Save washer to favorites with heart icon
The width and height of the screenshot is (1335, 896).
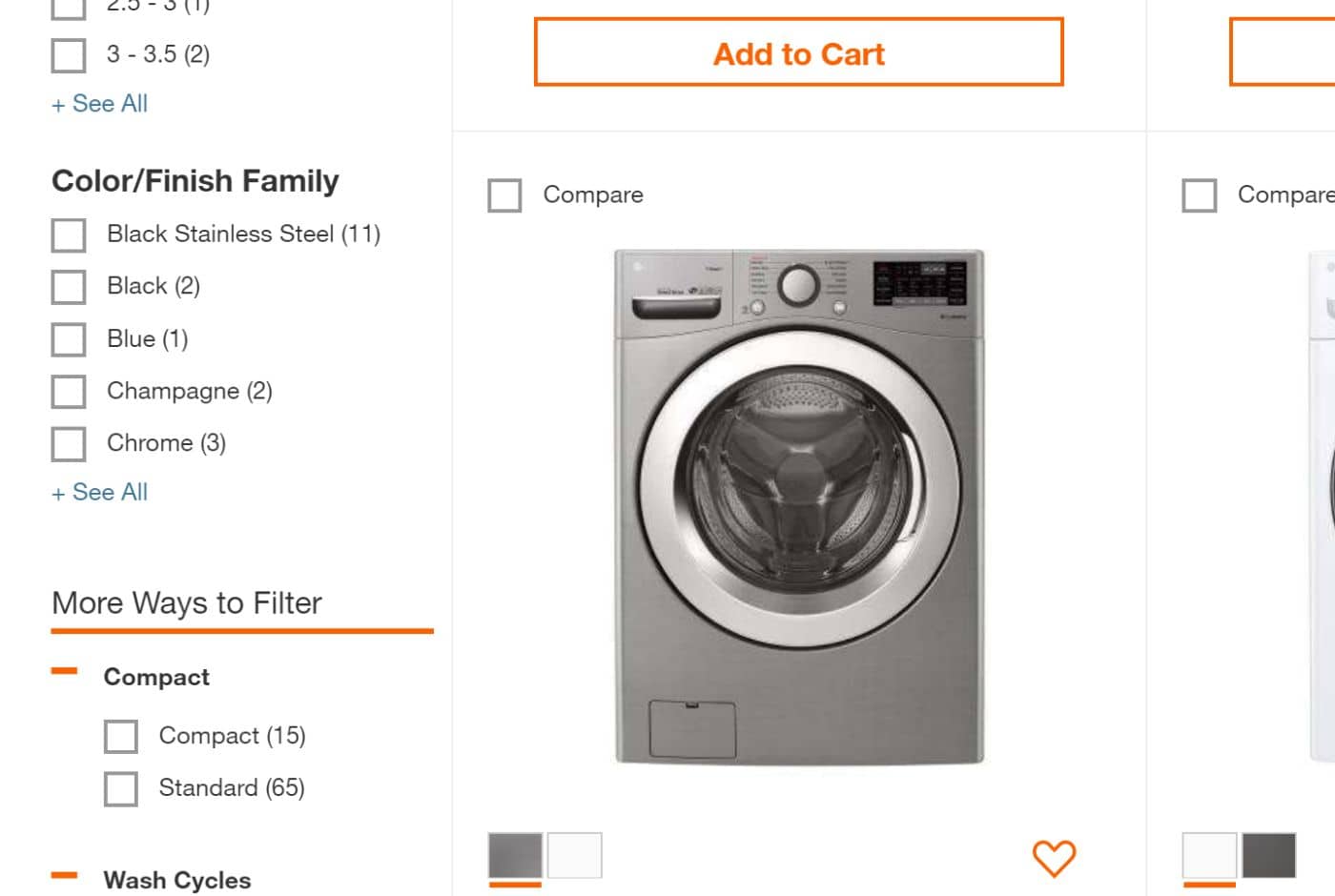click(1054, 858)
